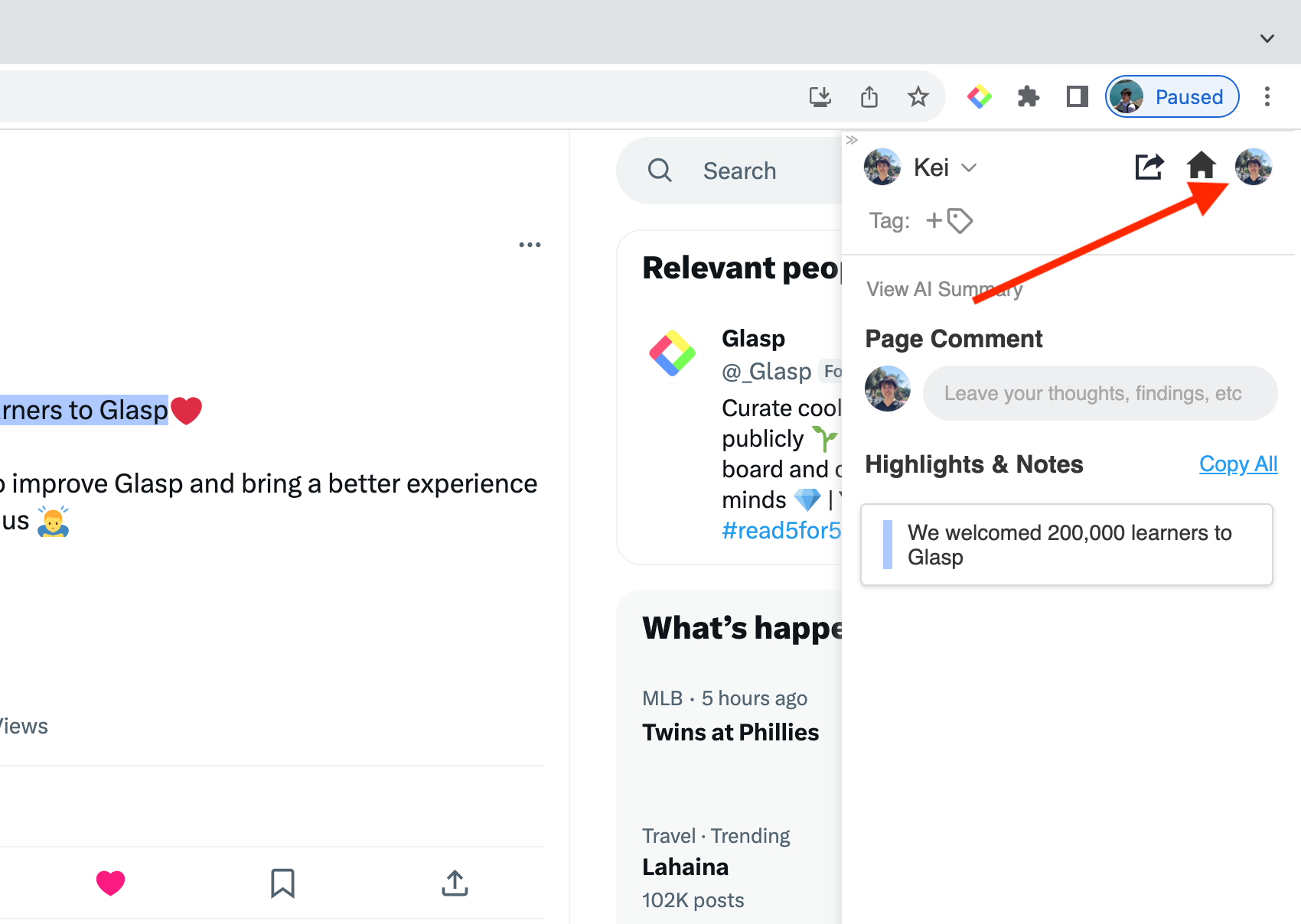The width and height of the screenshot is (1301, 924).
Task: Click the comment avatar beside Page Comment box
Action: [888, 389]
